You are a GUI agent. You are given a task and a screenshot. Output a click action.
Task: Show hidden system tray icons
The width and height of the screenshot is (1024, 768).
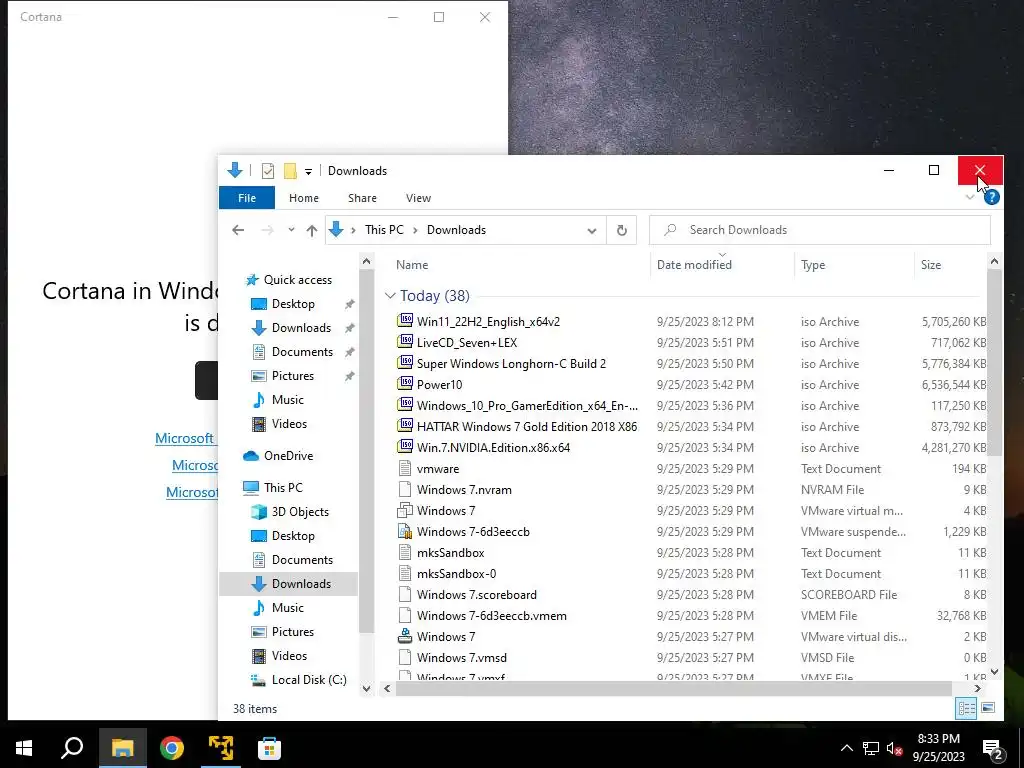846,748
